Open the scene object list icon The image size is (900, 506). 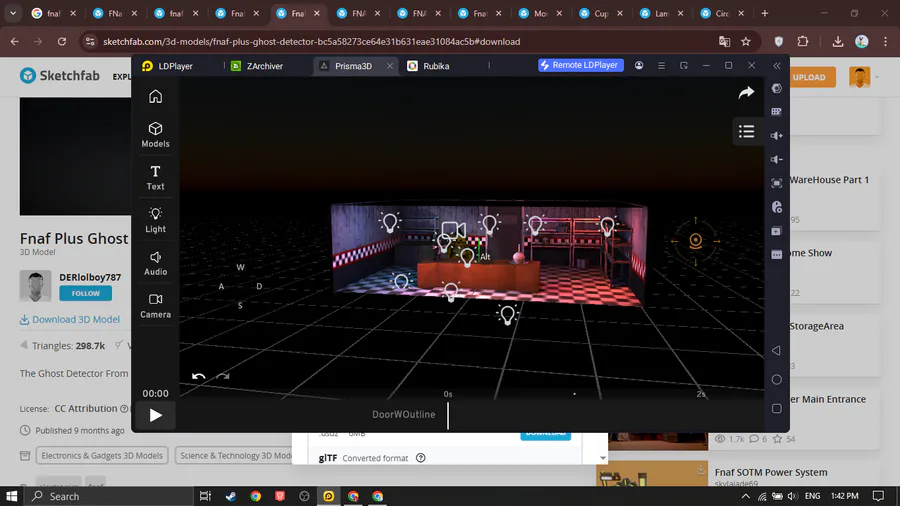pos(746,131)
